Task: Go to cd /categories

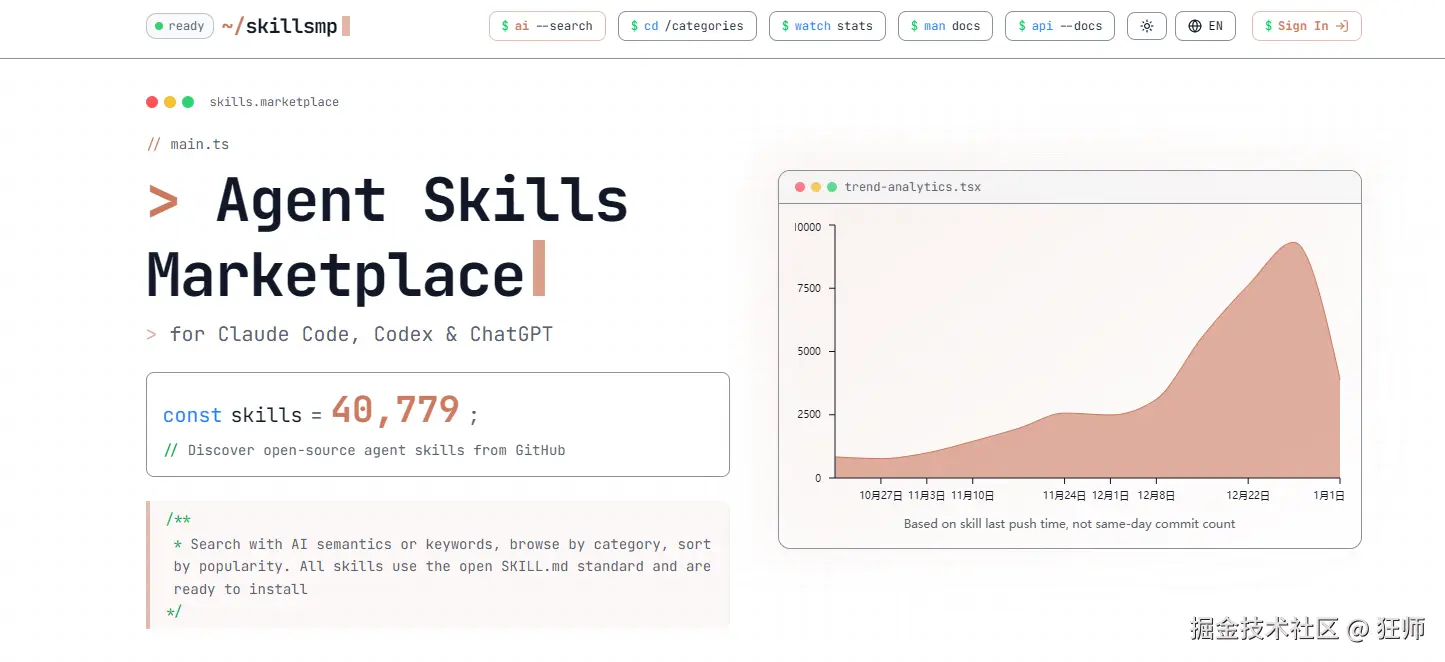Action: point(687,26)
